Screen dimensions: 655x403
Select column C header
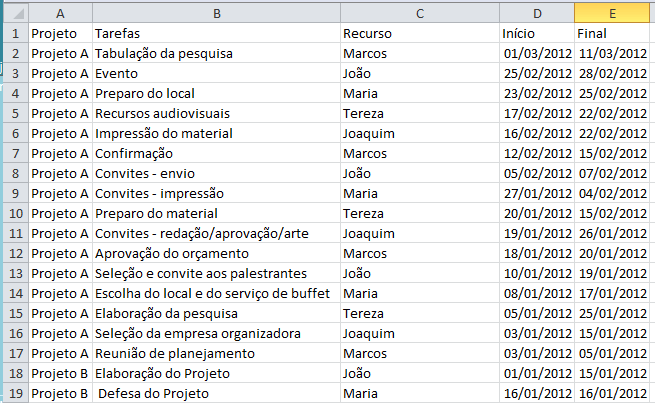coord(420,13)
